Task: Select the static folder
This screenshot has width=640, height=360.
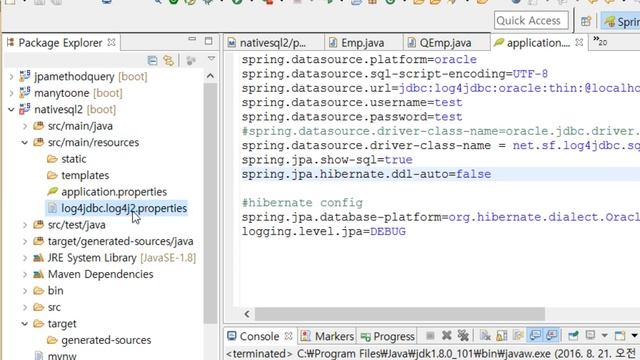Action: tap(74, 159)
